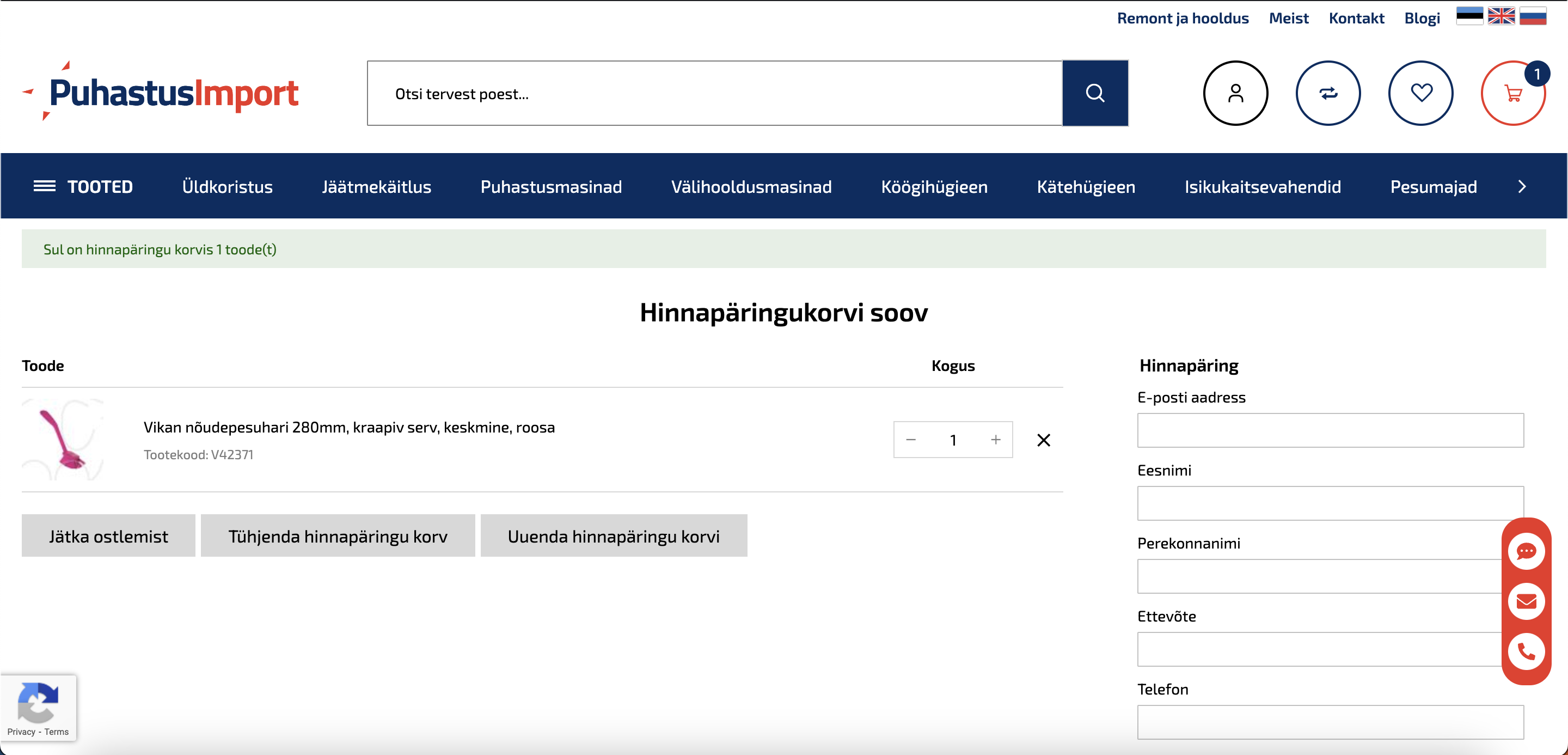Open the product compare arrows icon

click(1328, 93)
